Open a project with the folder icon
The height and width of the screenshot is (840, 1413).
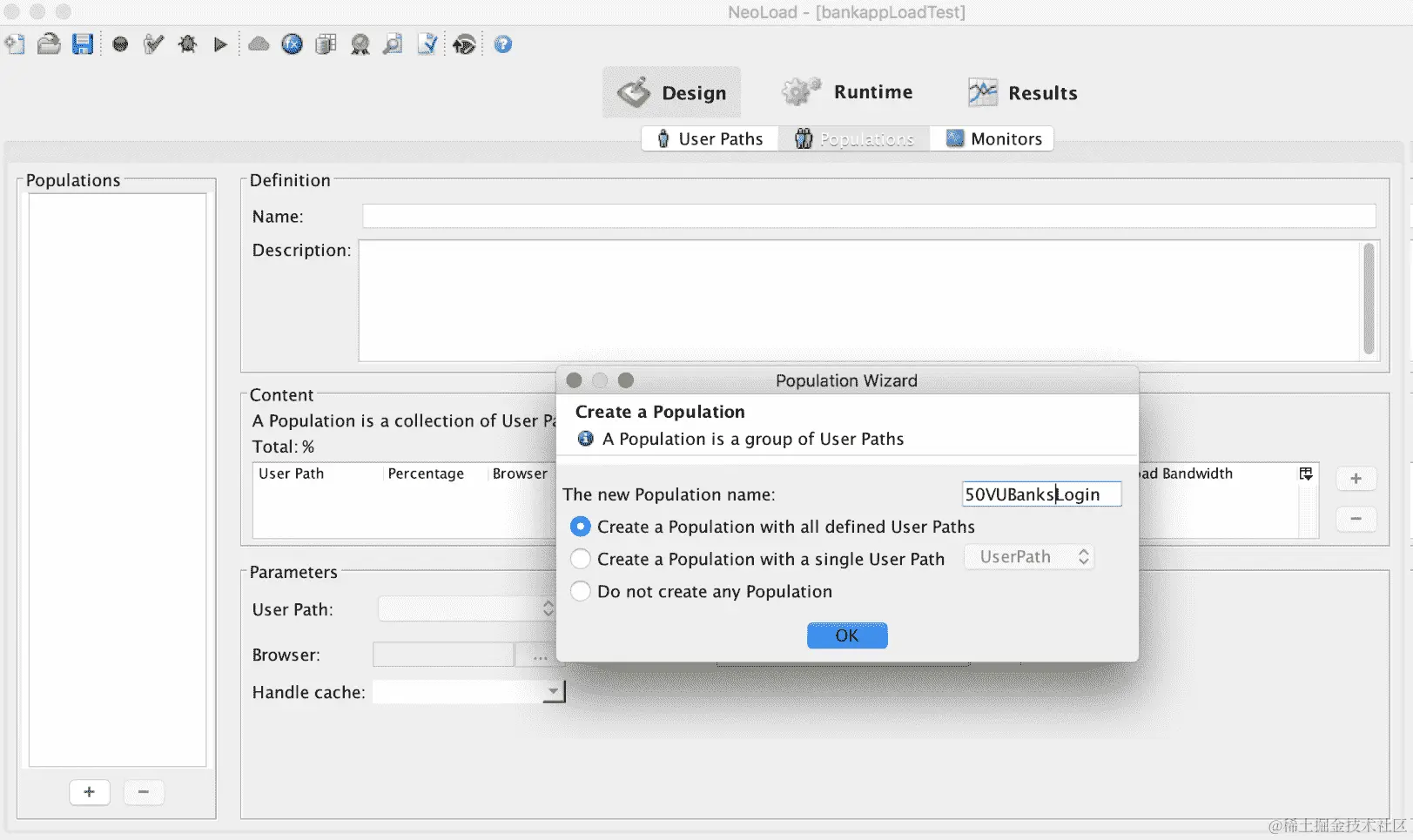click(x=49, y=44)
